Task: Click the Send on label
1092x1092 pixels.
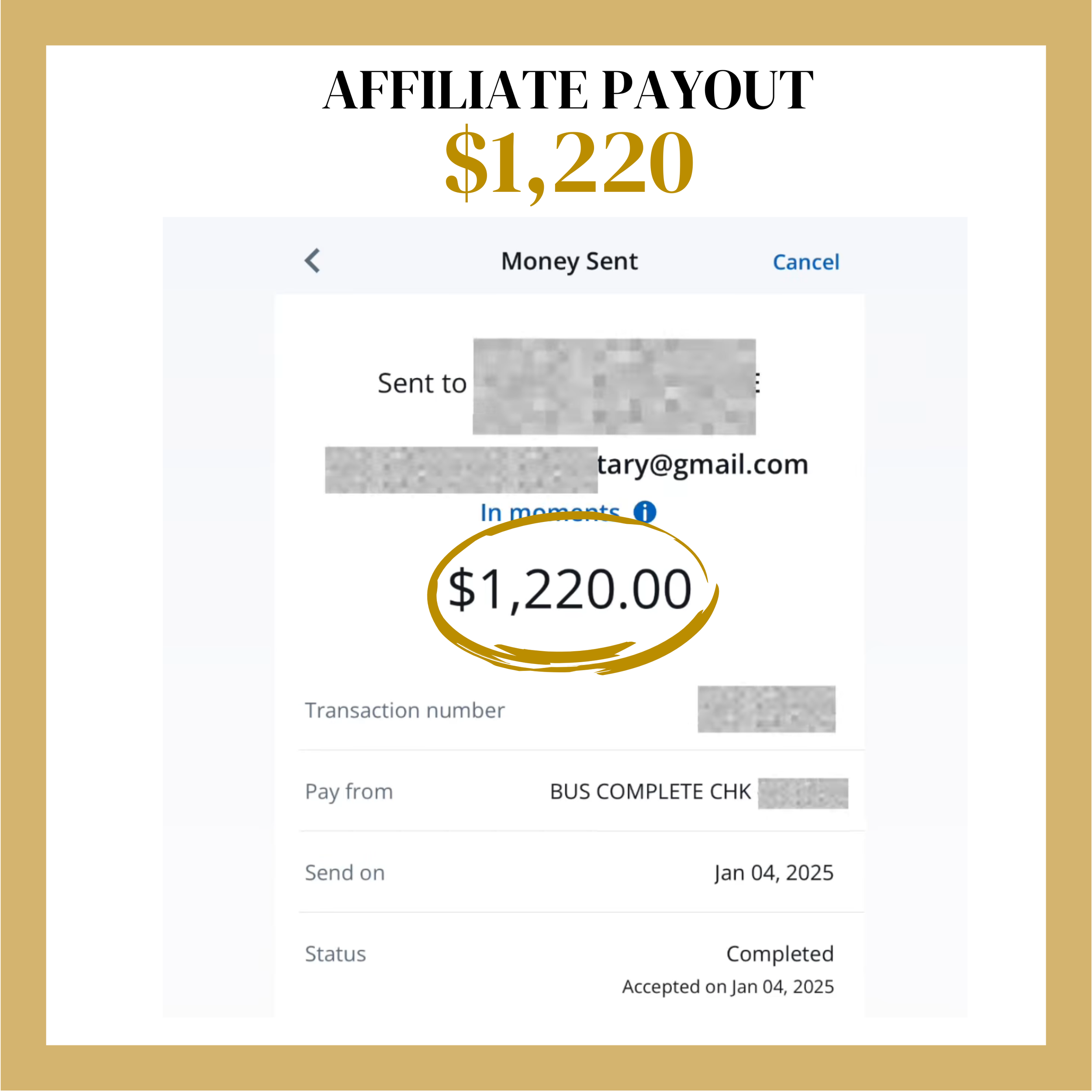Action: 345,873
